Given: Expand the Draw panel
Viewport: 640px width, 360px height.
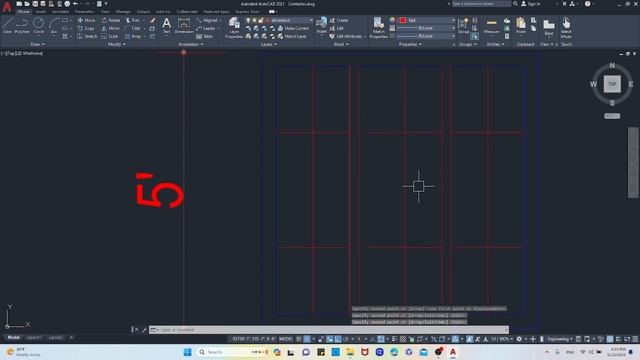Looking at the screenshot, I should [x=38, y=44].
